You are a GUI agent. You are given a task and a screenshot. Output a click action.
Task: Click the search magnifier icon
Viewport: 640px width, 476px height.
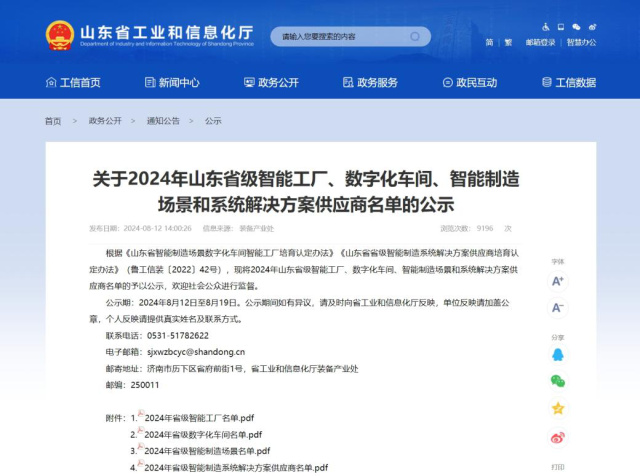coord(415,37)
